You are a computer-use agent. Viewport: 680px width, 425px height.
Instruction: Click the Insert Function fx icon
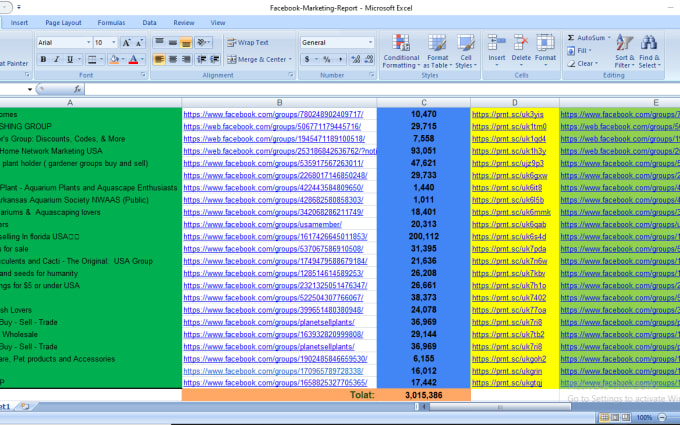pos(77,89)
